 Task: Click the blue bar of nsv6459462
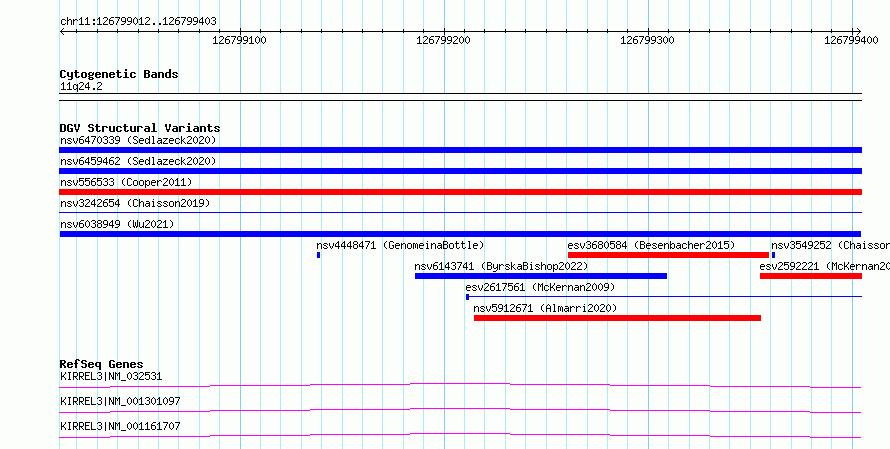(460, 171)
